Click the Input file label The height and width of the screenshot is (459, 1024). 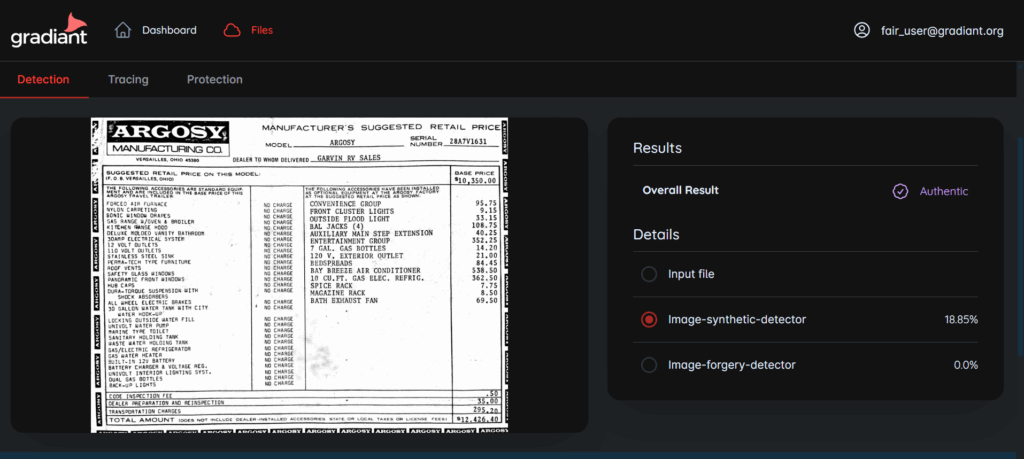coord(691,274)
